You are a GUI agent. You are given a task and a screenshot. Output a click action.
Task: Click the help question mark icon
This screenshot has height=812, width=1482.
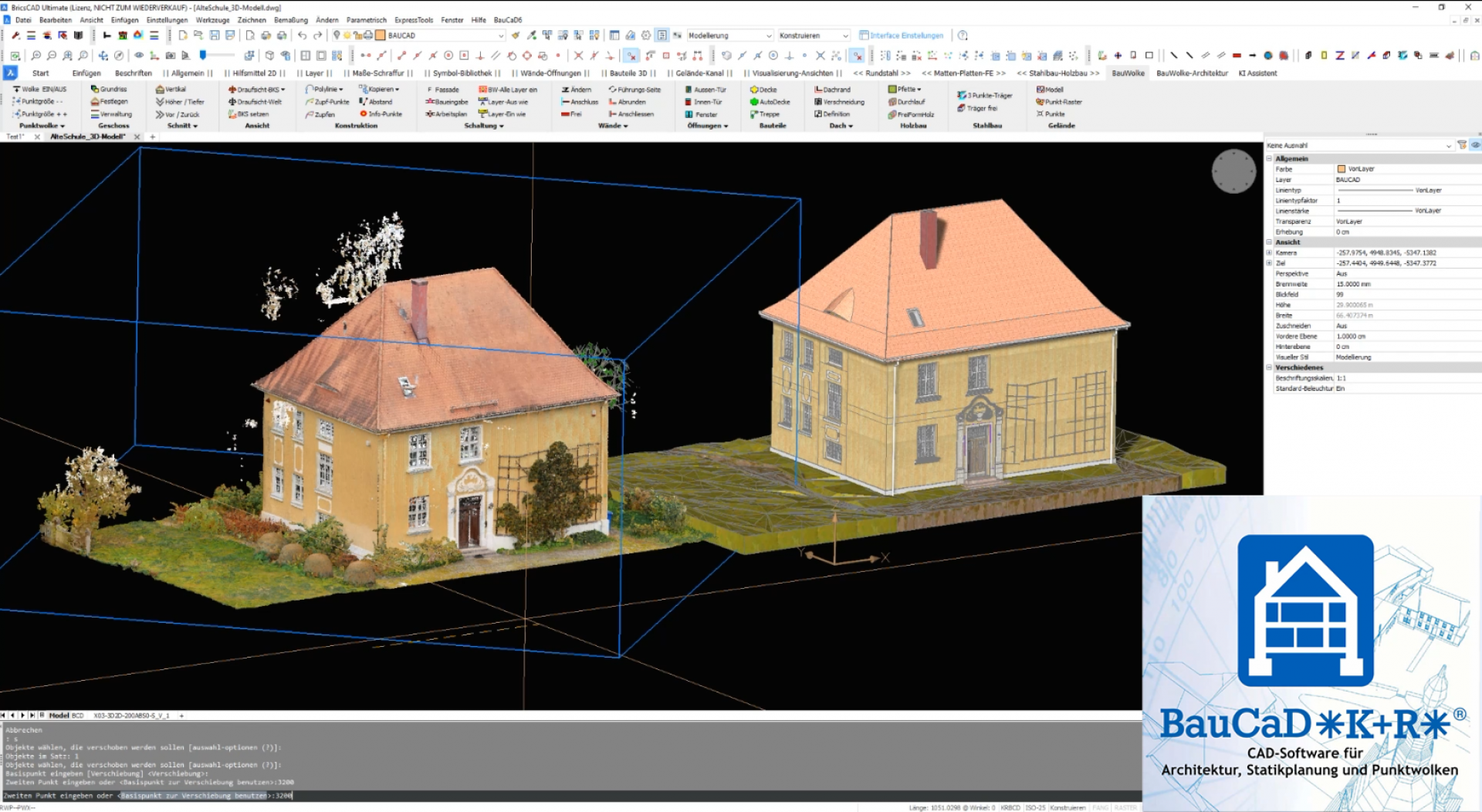point(963,36)
